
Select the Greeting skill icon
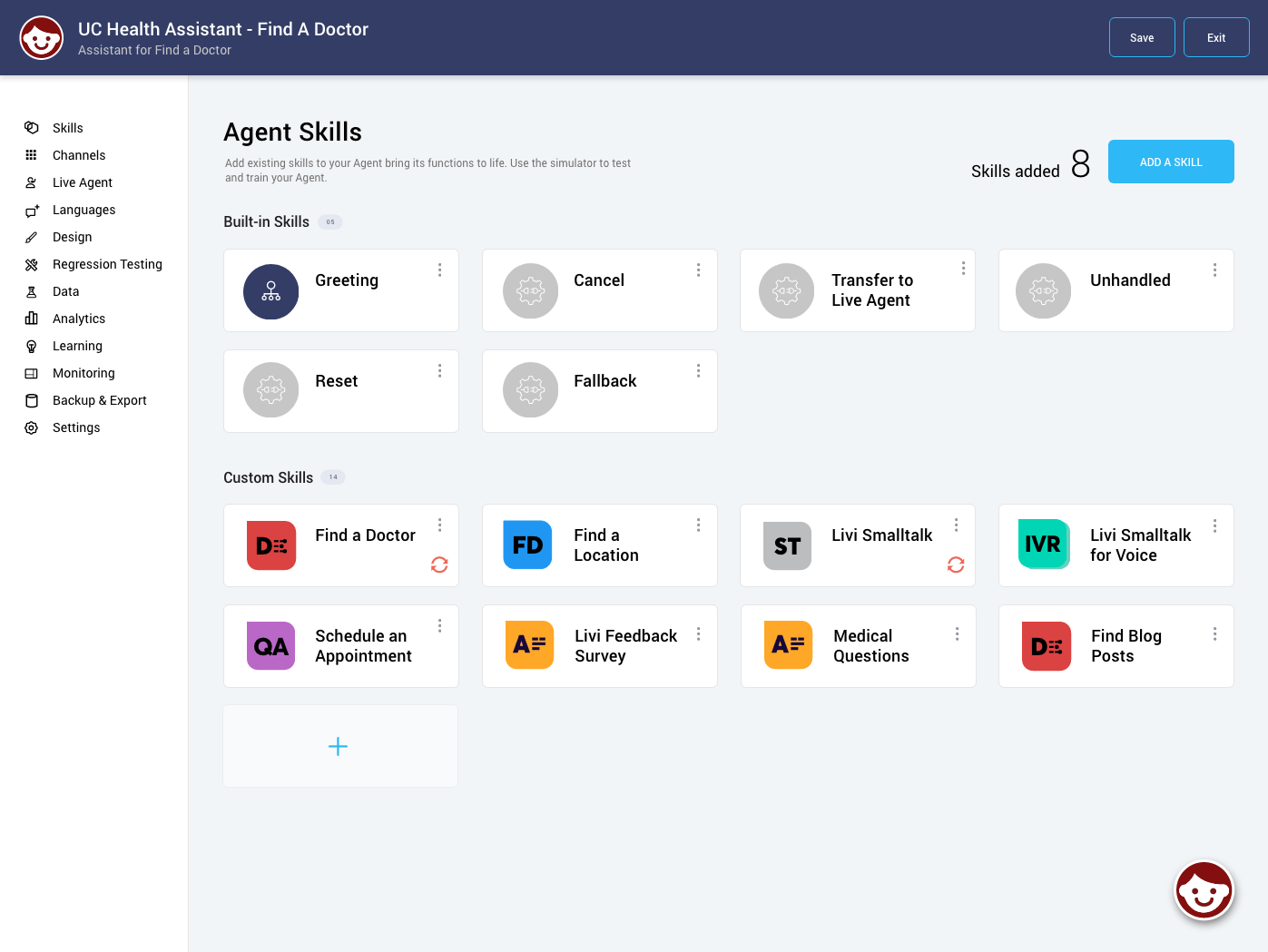tap(270, 291)
